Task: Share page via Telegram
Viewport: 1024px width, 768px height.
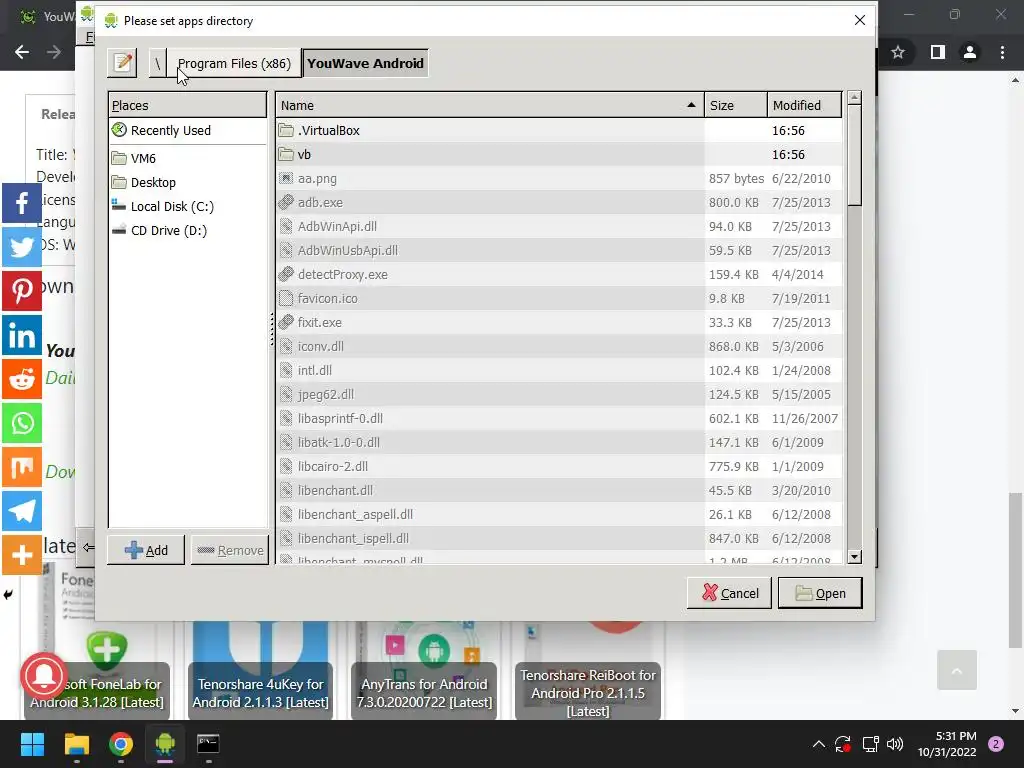Action: point(22,511)
